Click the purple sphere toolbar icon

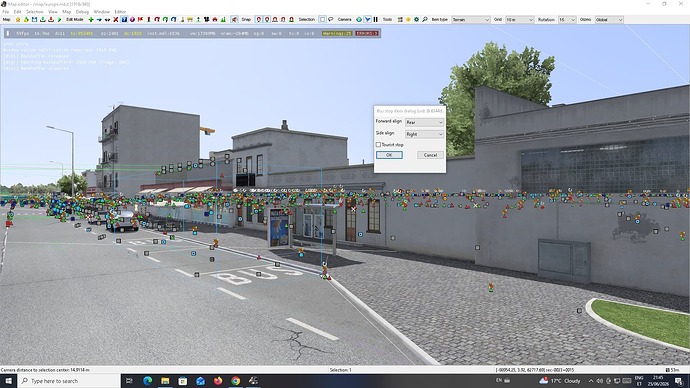pyautogui.click(x=132, y=19)
